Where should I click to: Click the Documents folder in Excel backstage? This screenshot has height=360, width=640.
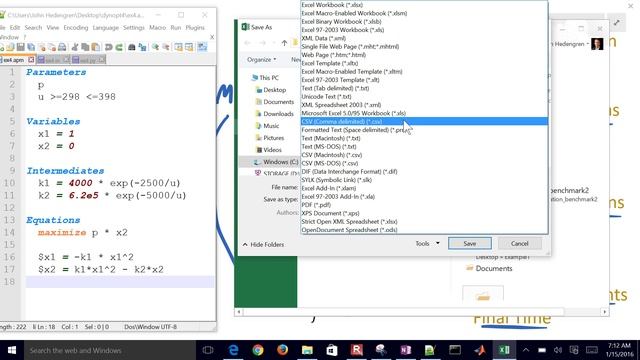click(x=489, y=269)
